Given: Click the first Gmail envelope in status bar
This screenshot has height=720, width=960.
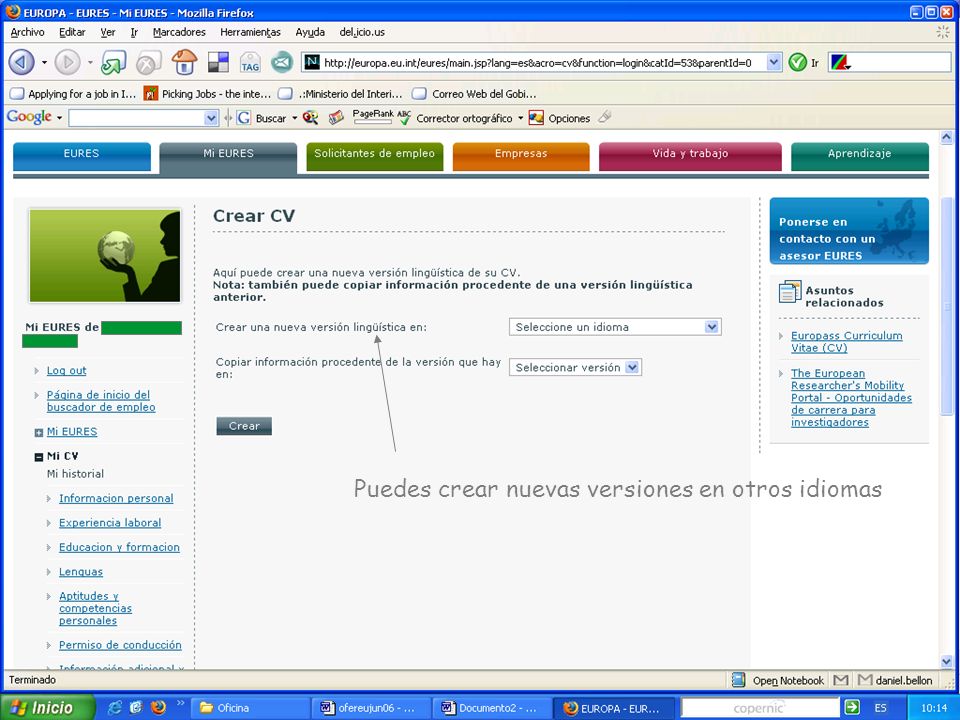Looking at the screenshot, I should (x=841, y=680).
